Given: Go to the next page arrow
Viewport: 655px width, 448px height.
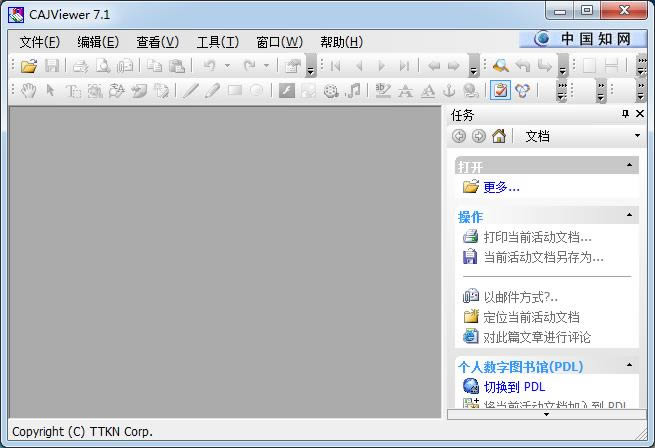Looking at the screenshot, I should 381,66.
